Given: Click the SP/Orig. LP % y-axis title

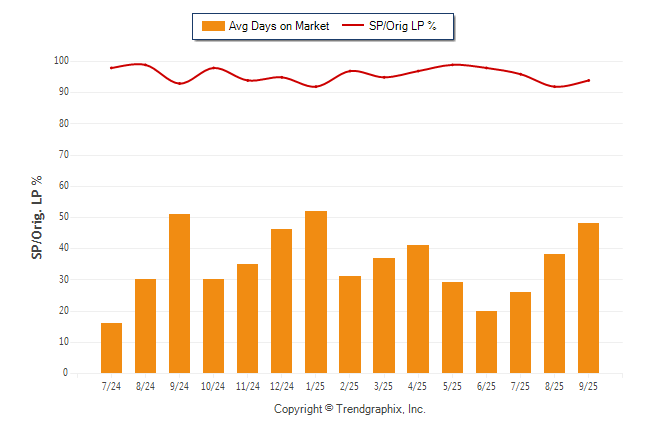Looking at the screenshot, I should click(x=37, y=217).
